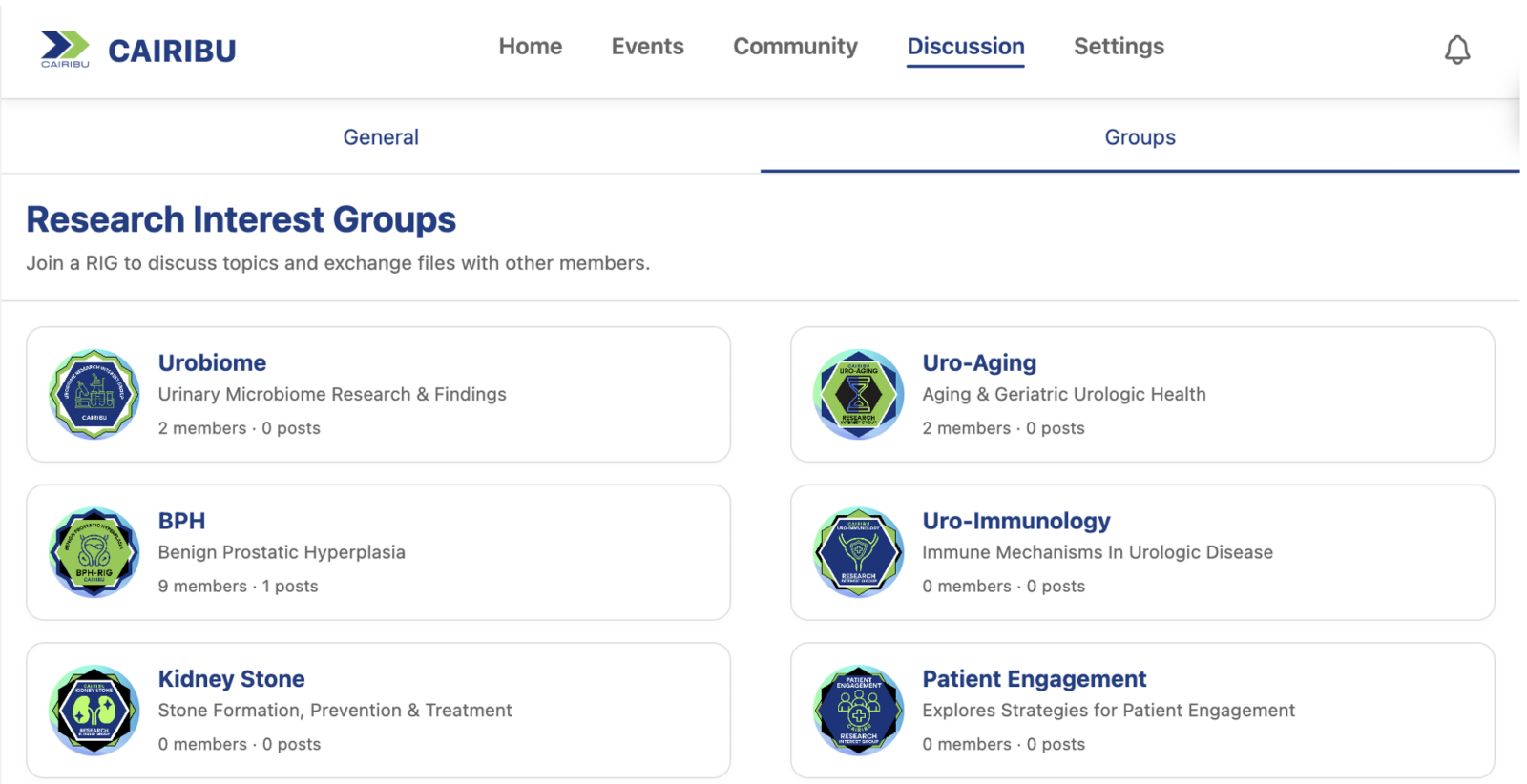
Task: Click the "Join a RIG to discuss topics" subtitle
Action: pyautogui.click(x=338, y=263)
